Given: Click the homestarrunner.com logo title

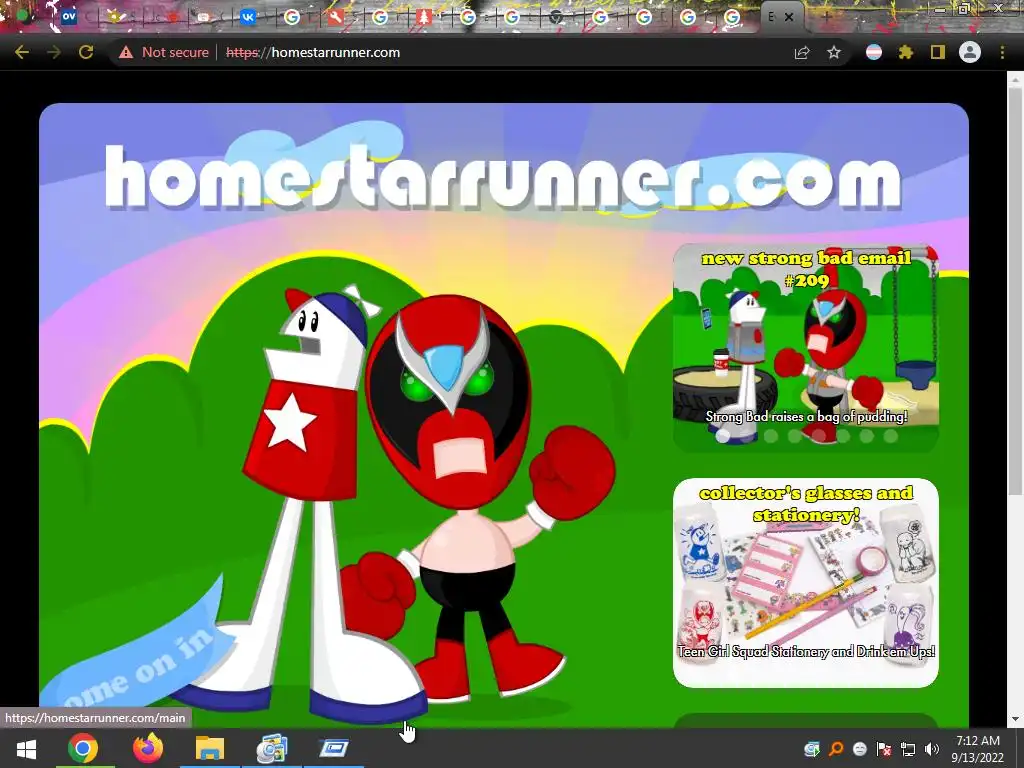Looking at the screenshot, I should point(503,176).
